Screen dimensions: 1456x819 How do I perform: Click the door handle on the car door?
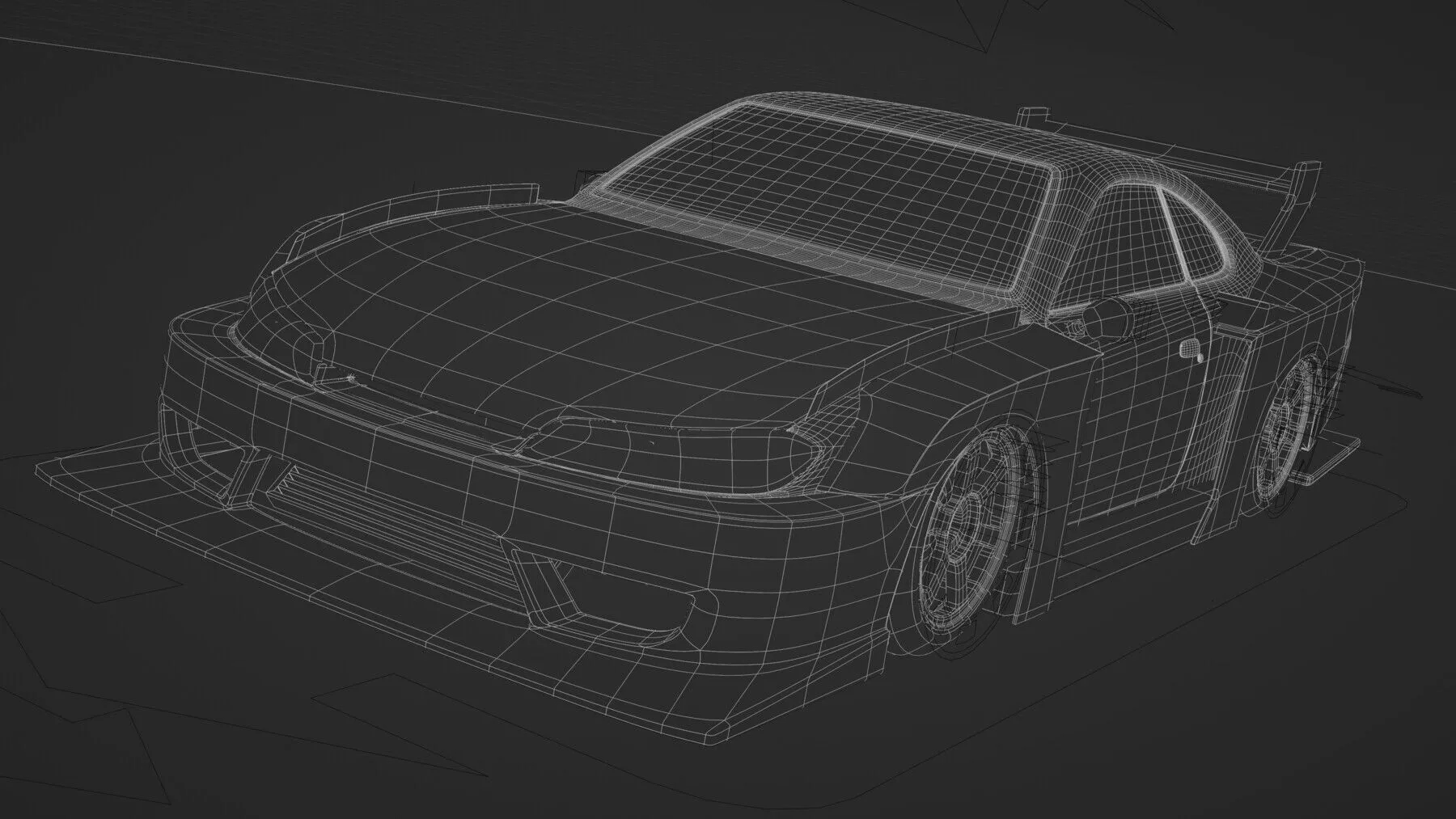coord(1190,349)
